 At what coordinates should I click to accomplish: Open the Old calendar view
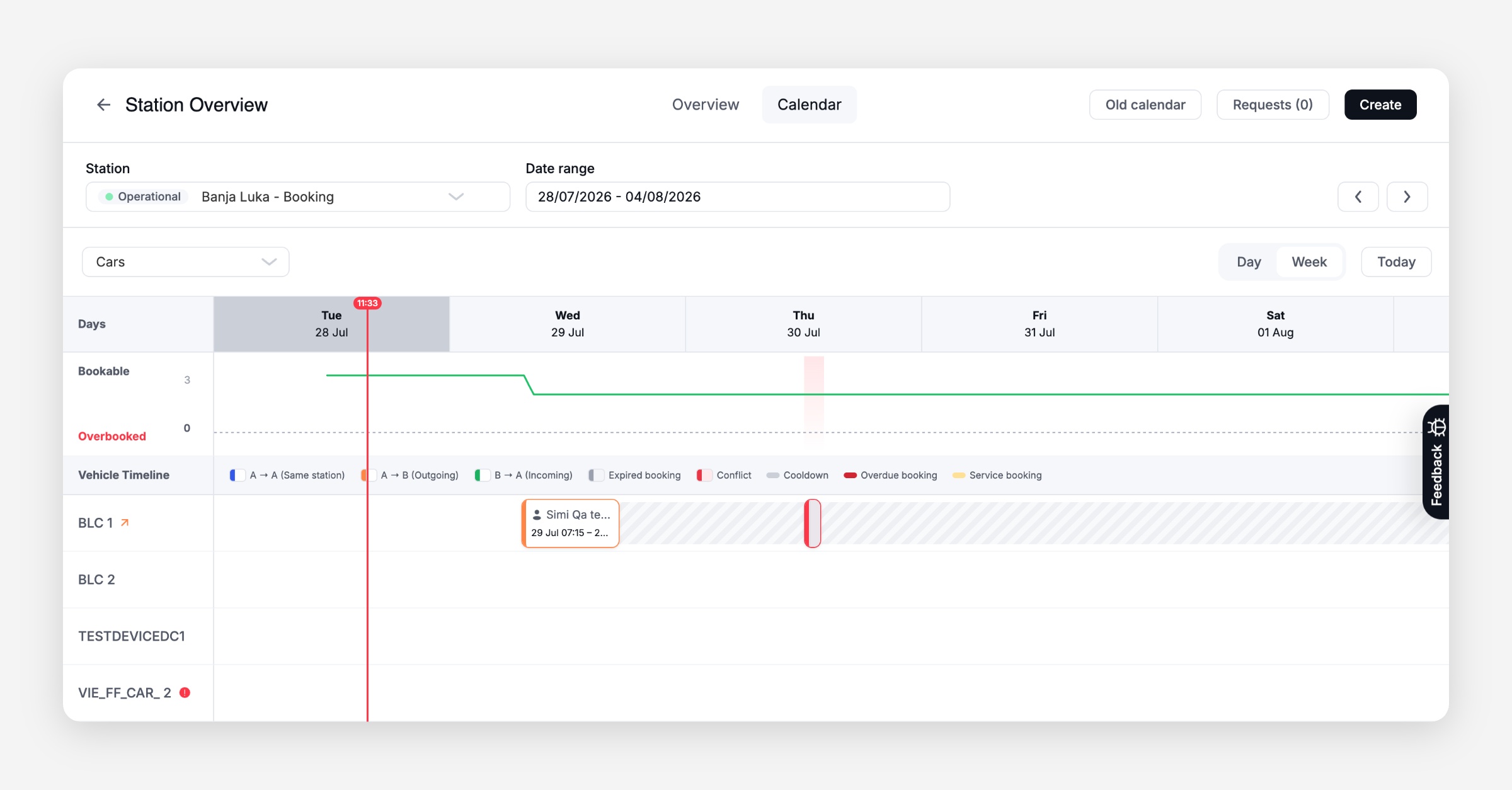tap(1145, 105)
